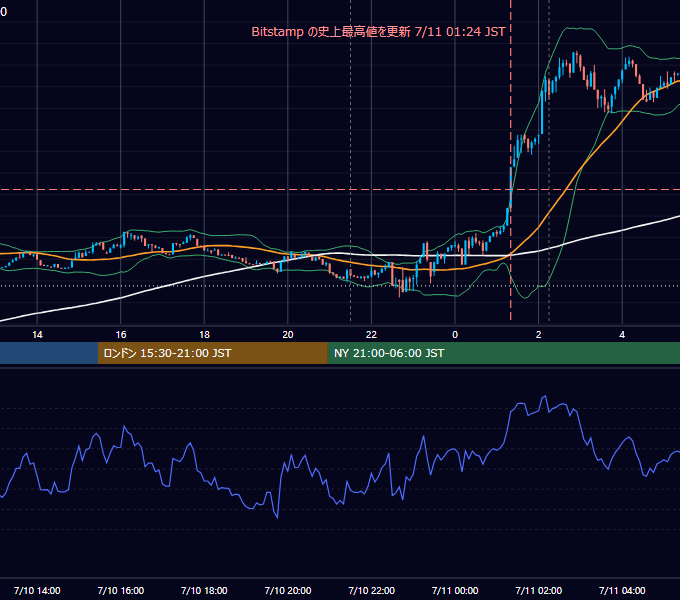Click the 0 hour label on price chart axis
Image resolution: width=680 pixels, height=600 pixels.
point(455,334)
